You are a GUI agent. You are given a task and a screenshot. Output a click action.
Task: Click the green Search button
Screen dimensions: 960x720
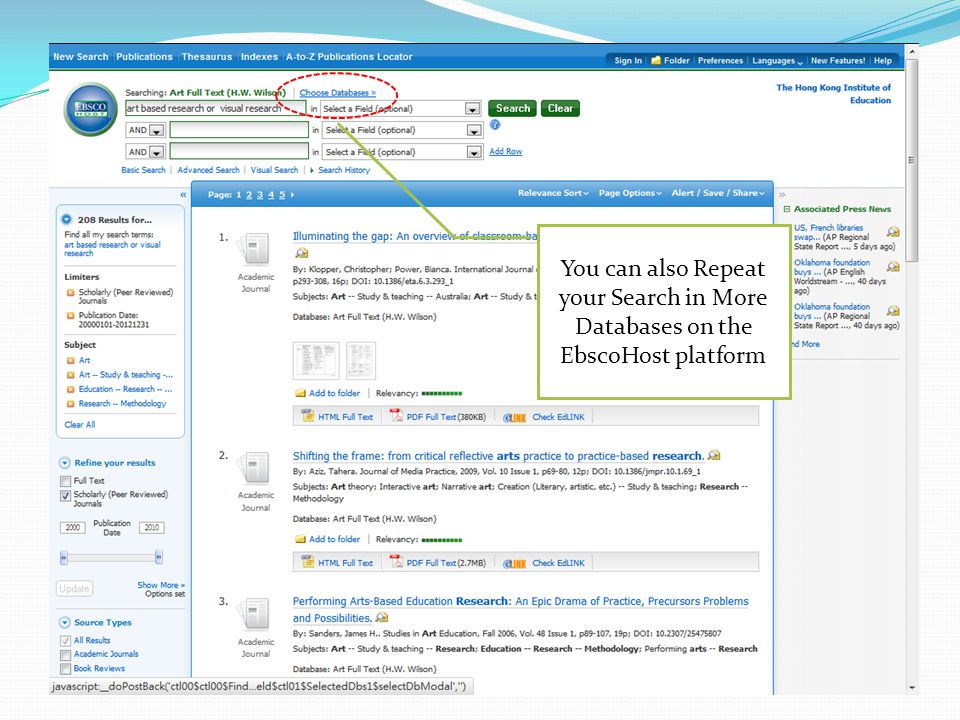(512, 108)
